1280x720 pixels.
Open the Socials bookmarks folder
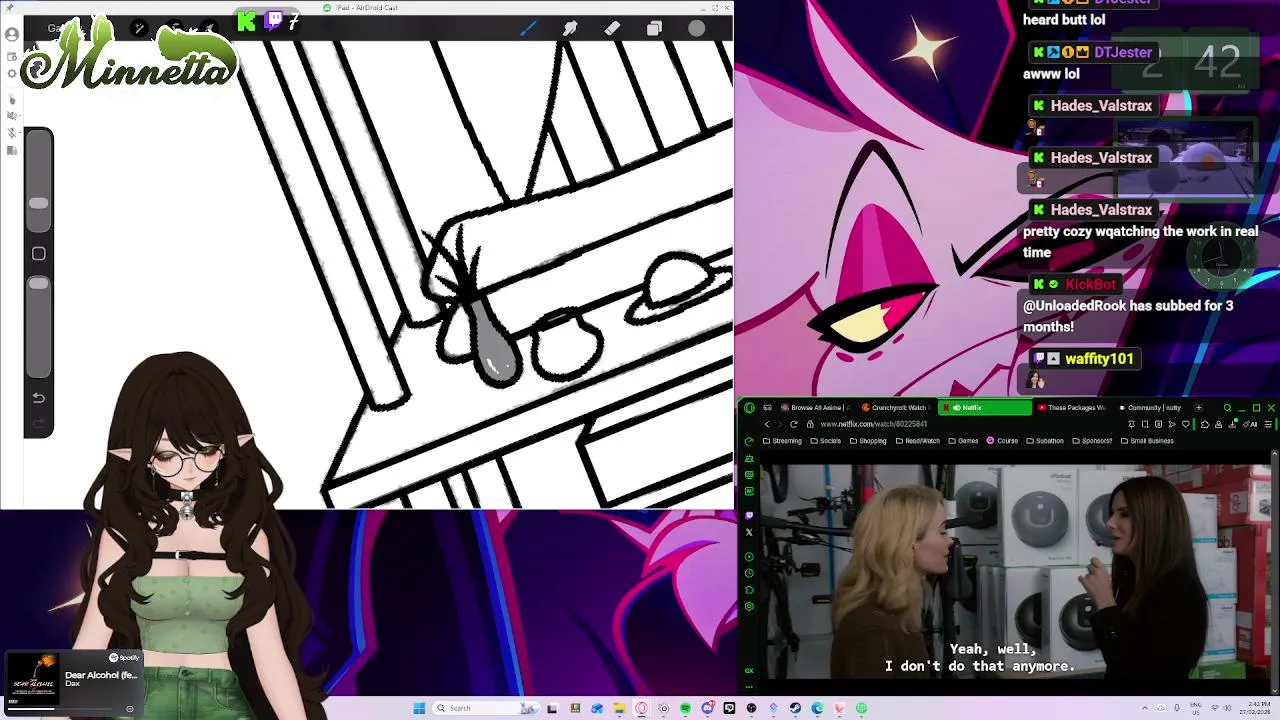point(826,441)
